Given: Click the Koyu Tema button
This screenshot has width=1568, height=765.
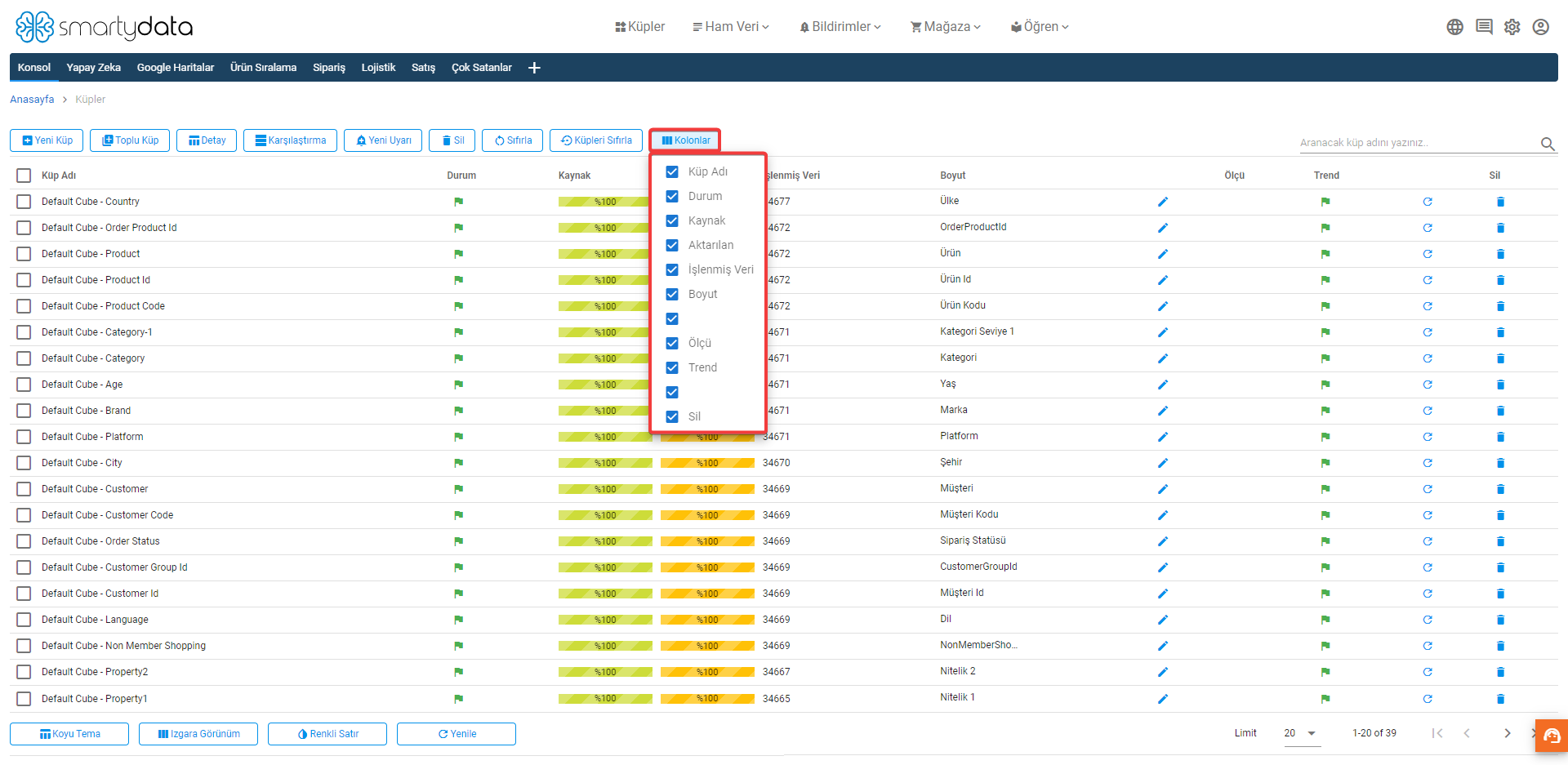Looking at the screenshot, I should (69, 734).
